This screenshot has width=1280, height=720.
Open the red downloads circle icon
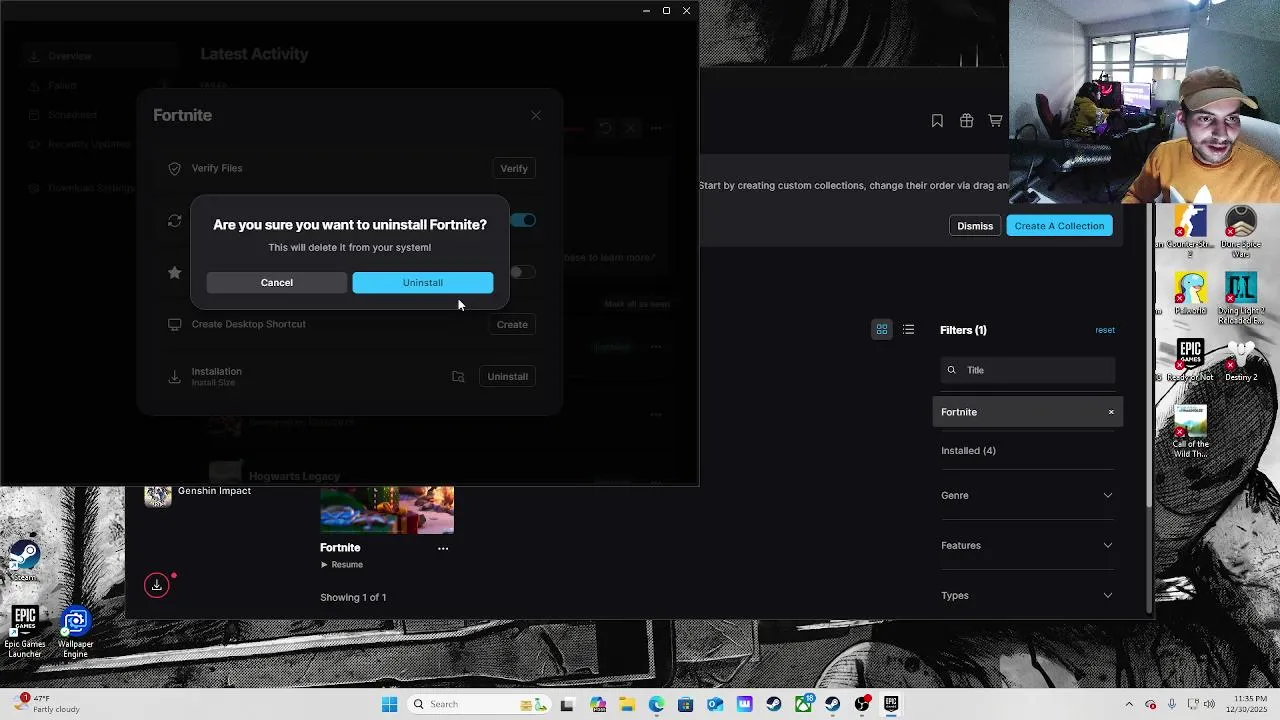[157, 585]
